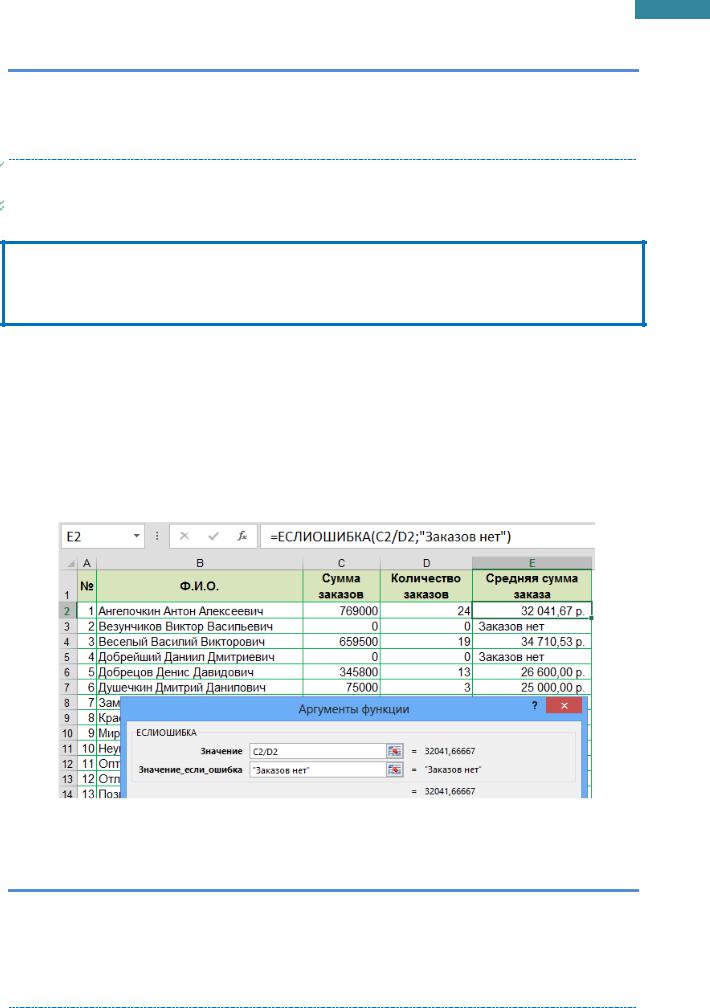Open the Name Box dropdown arrow
This screenshot has height=1008, width=710.
(x=138, y=536)
